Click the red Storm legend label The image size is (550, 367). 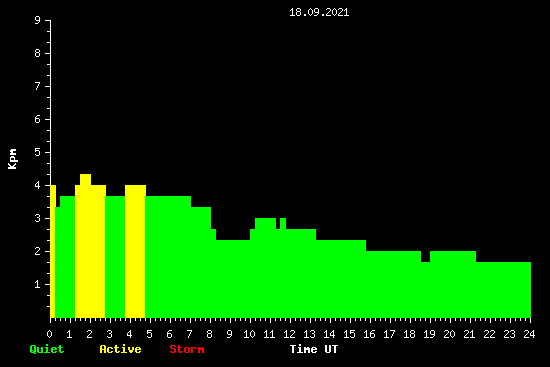187,349
